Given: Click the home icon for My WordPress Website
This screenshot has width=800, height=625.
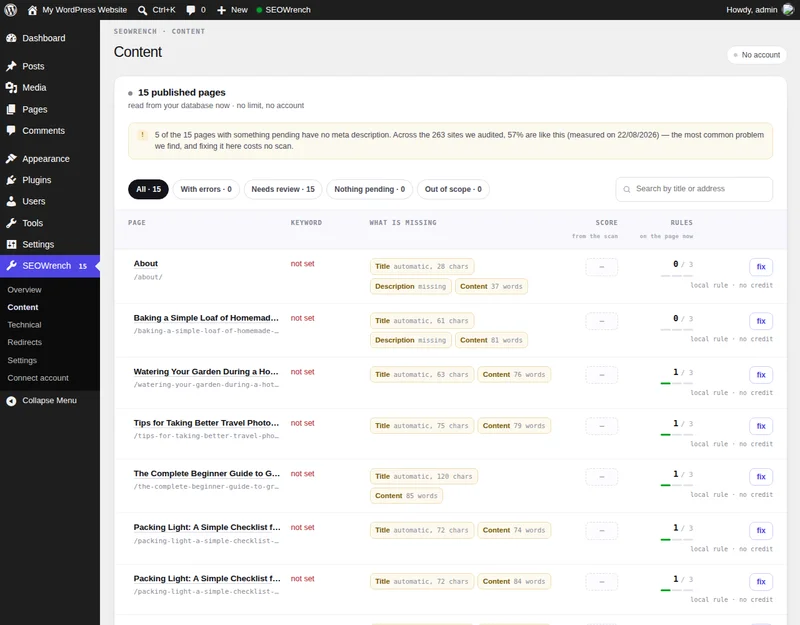Looking at the screenshot, I should click(32, 10).
